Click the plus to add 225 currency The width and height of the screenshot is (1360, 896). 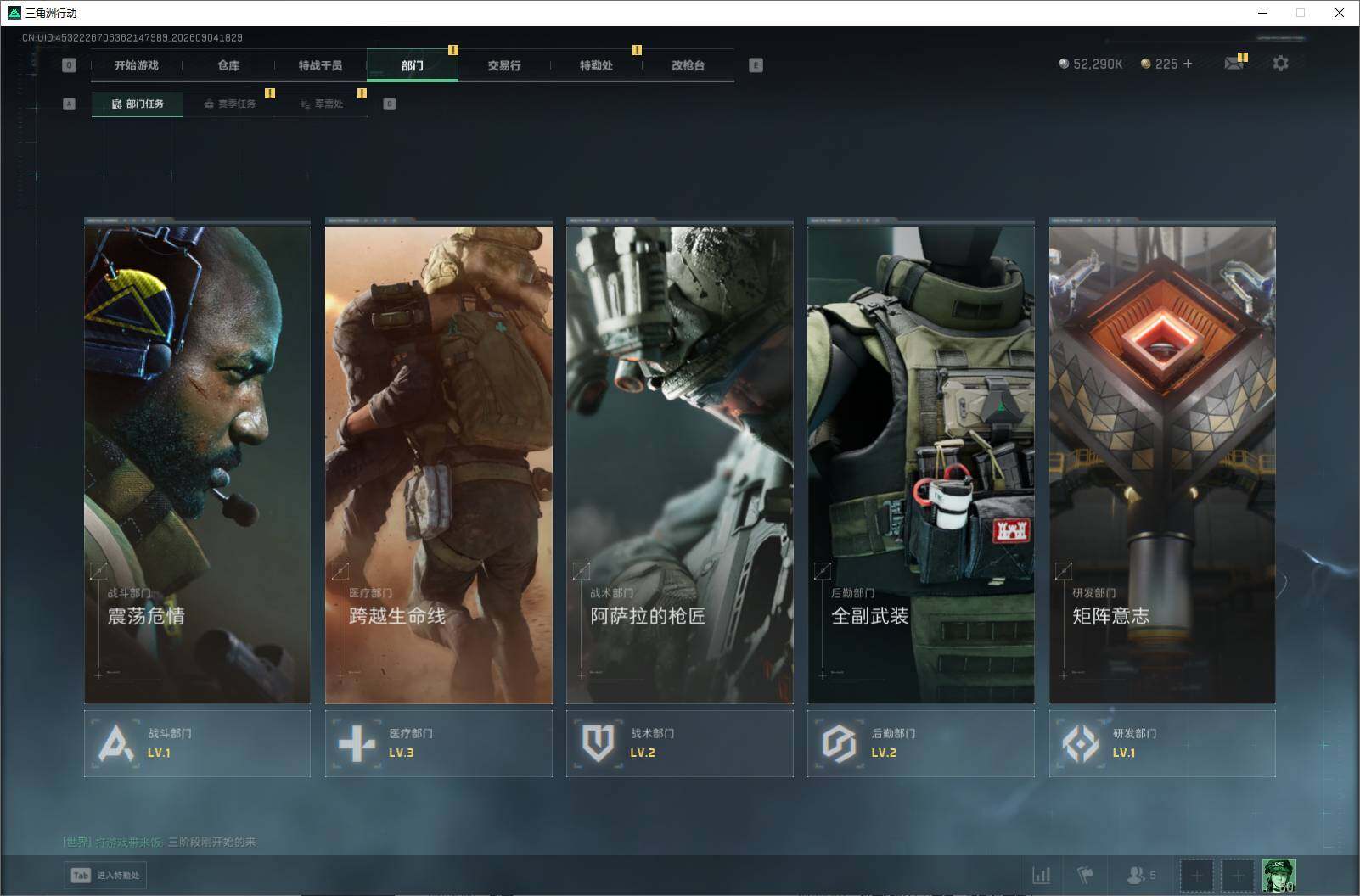click(x=1188, y=64)
